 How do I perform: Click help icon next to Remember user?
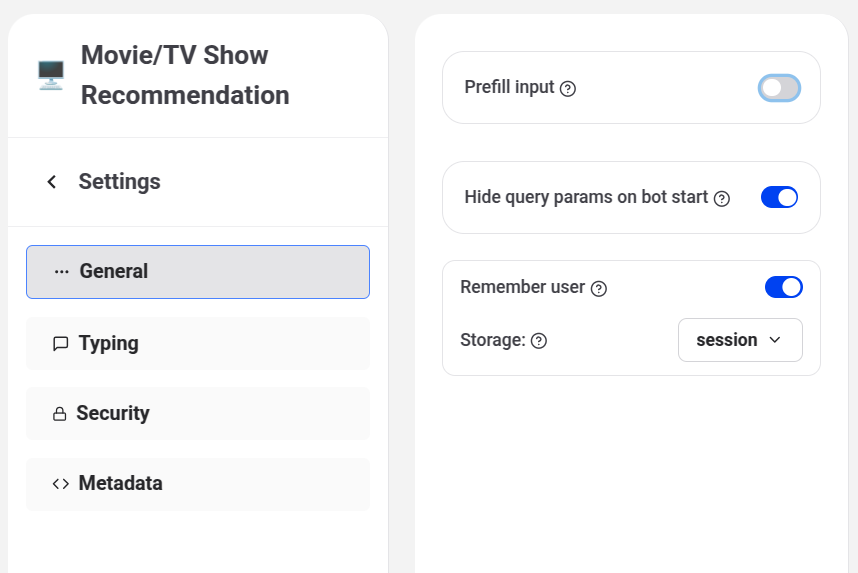599,289
